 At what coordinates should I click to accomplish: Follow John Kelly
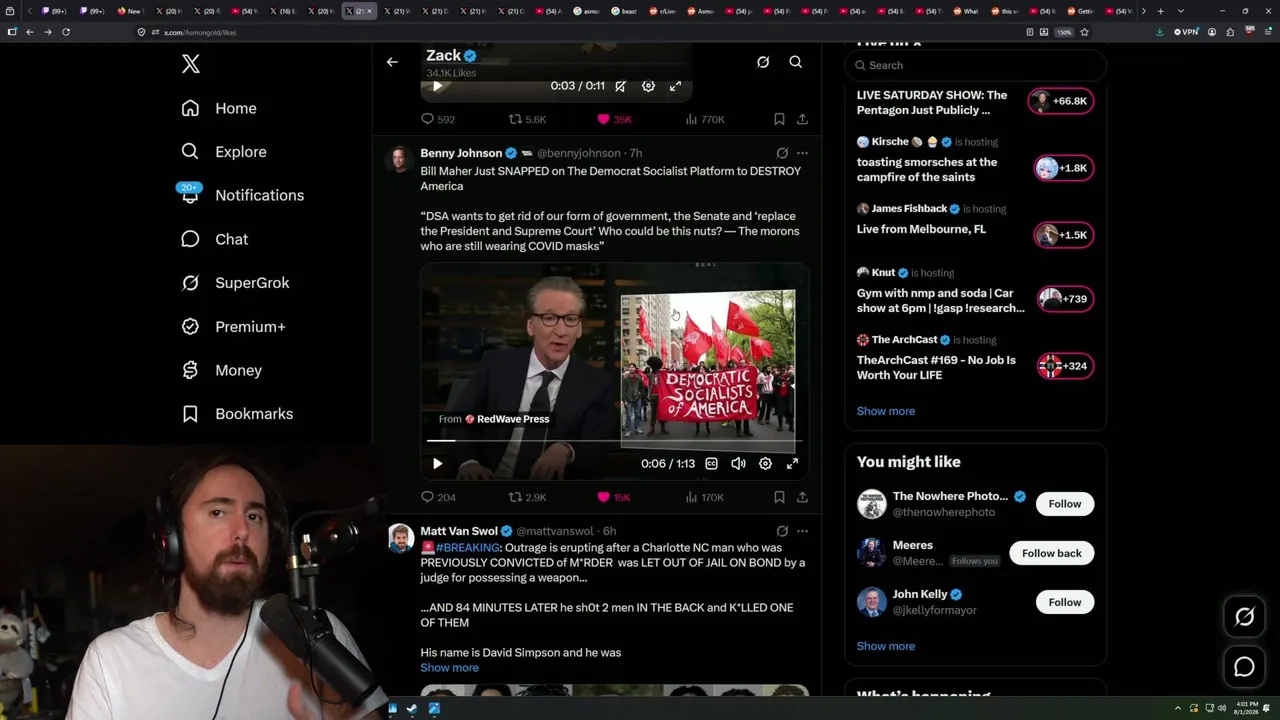tap(1065, 602)
